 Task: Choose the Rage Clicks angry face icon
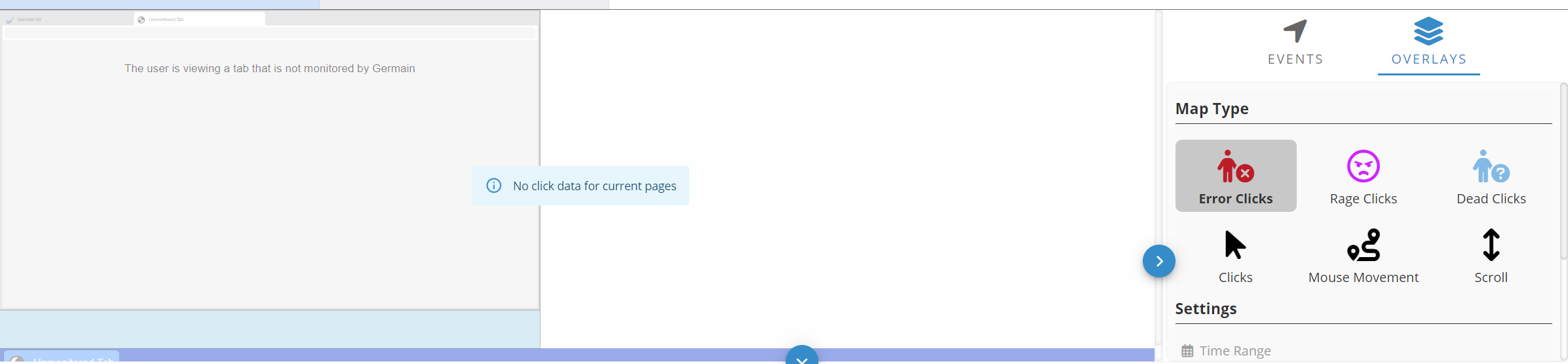click(x=1363, y=167)
